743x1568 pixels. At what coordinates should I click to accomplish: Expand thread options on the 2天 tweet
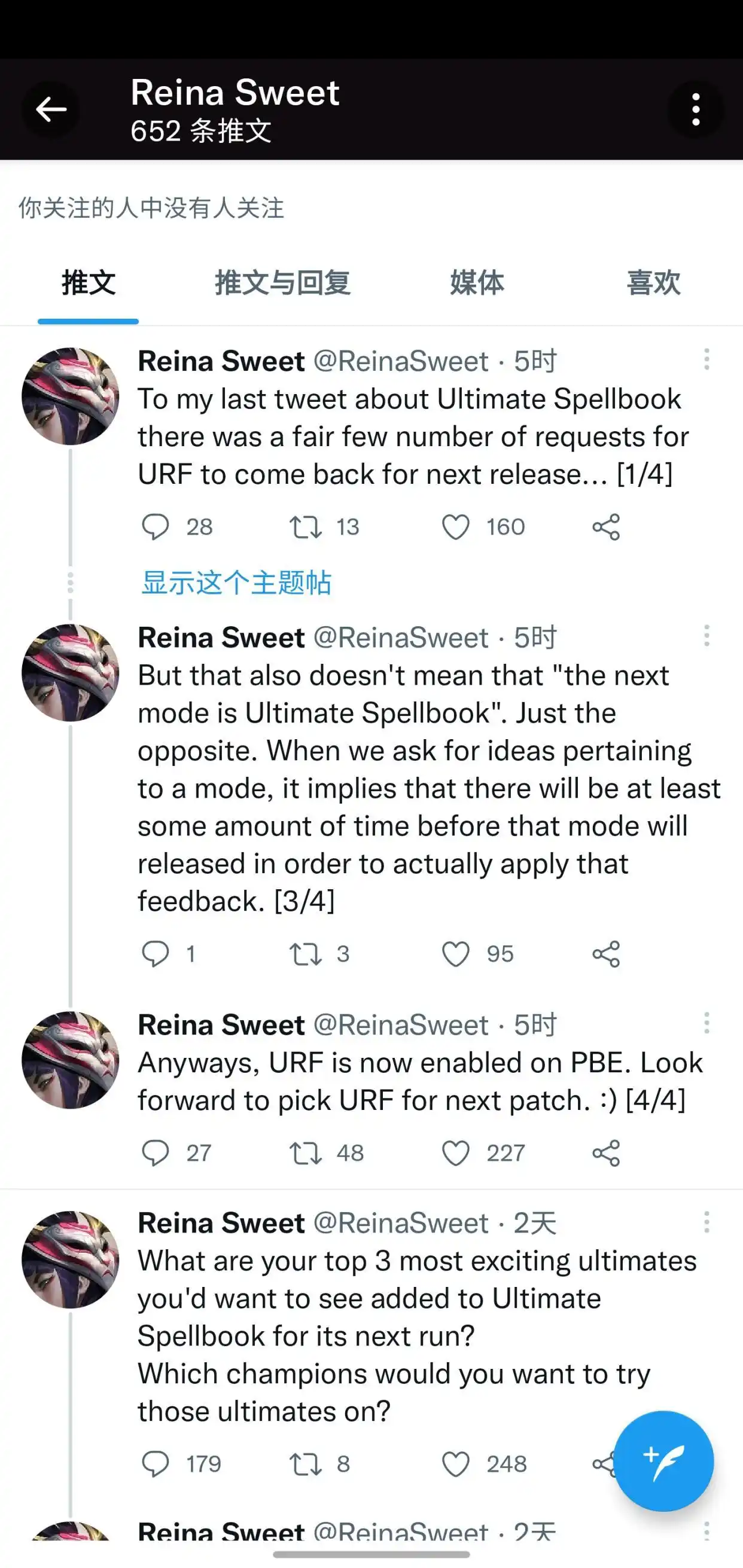707,1222
